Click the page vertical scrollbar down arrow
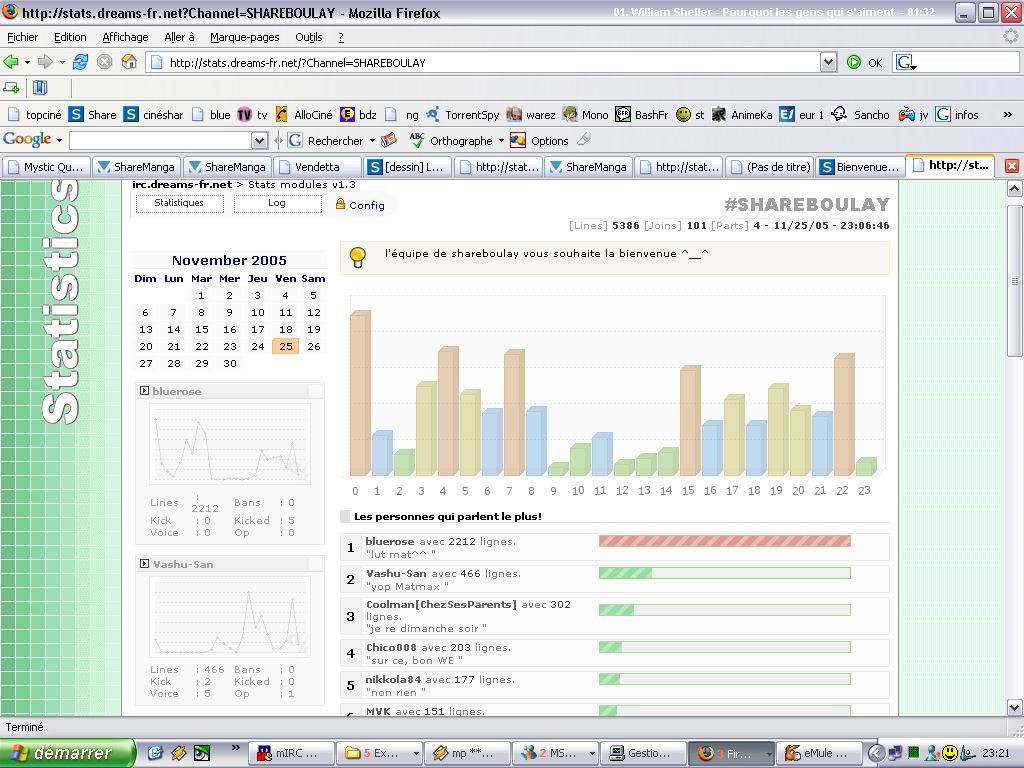 point(1014,707)
